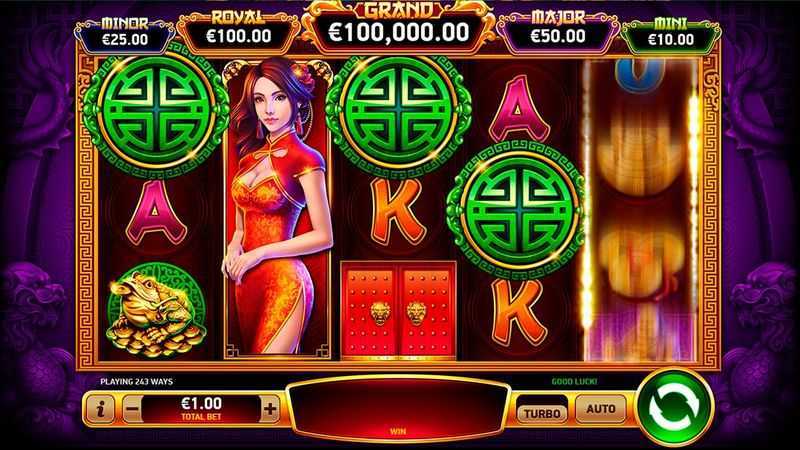Click green jade coin on fourth reel
This screenshot has width=800, height=450.
pyautogui.click(x=518, y=210)
